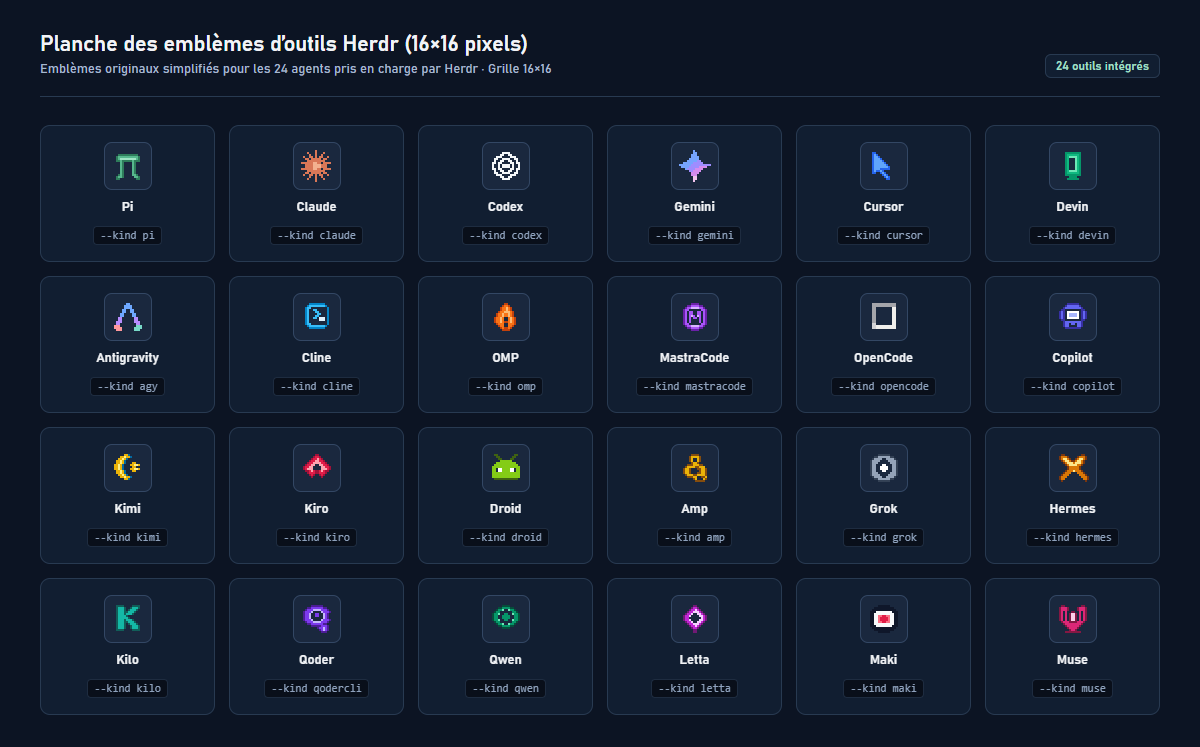Click the "Copilot" card title
The image size is (1200, 747).
pyautogui.click(x=1072, y=358)
